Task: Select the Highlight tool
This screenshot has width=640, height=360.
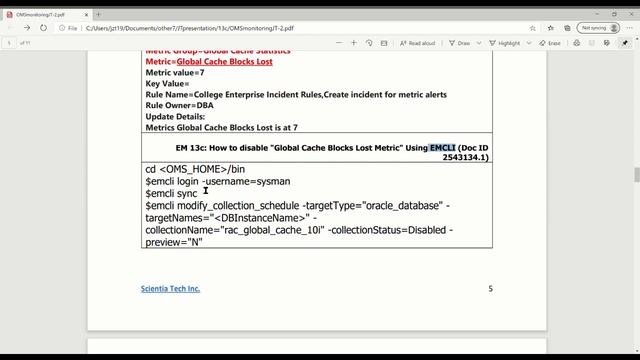Action: point(504,43)
